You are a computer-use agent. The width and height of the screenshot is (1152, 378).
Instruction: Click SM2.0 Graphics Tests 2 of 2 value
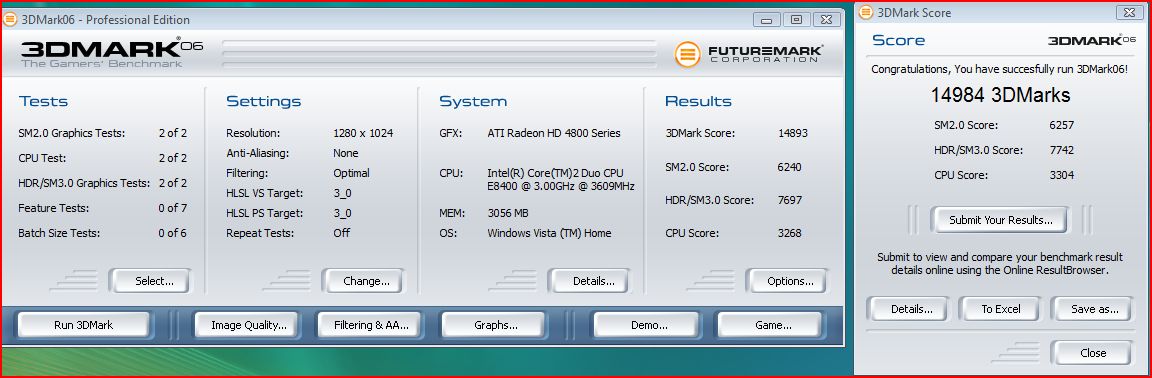173,133
